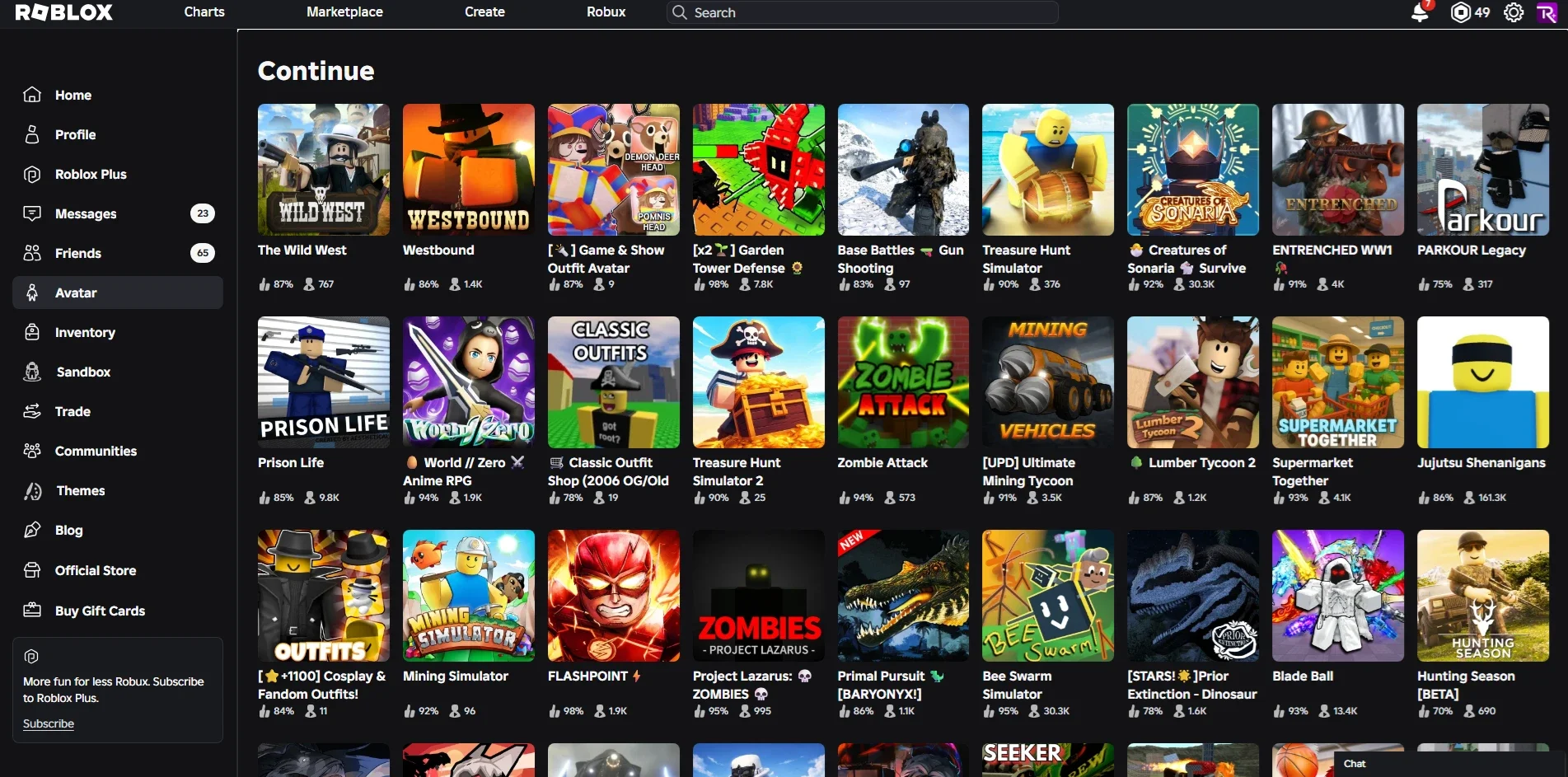The image size is (1568, 777).
Task: Open the Charts tab
Action: pos(204,12)
